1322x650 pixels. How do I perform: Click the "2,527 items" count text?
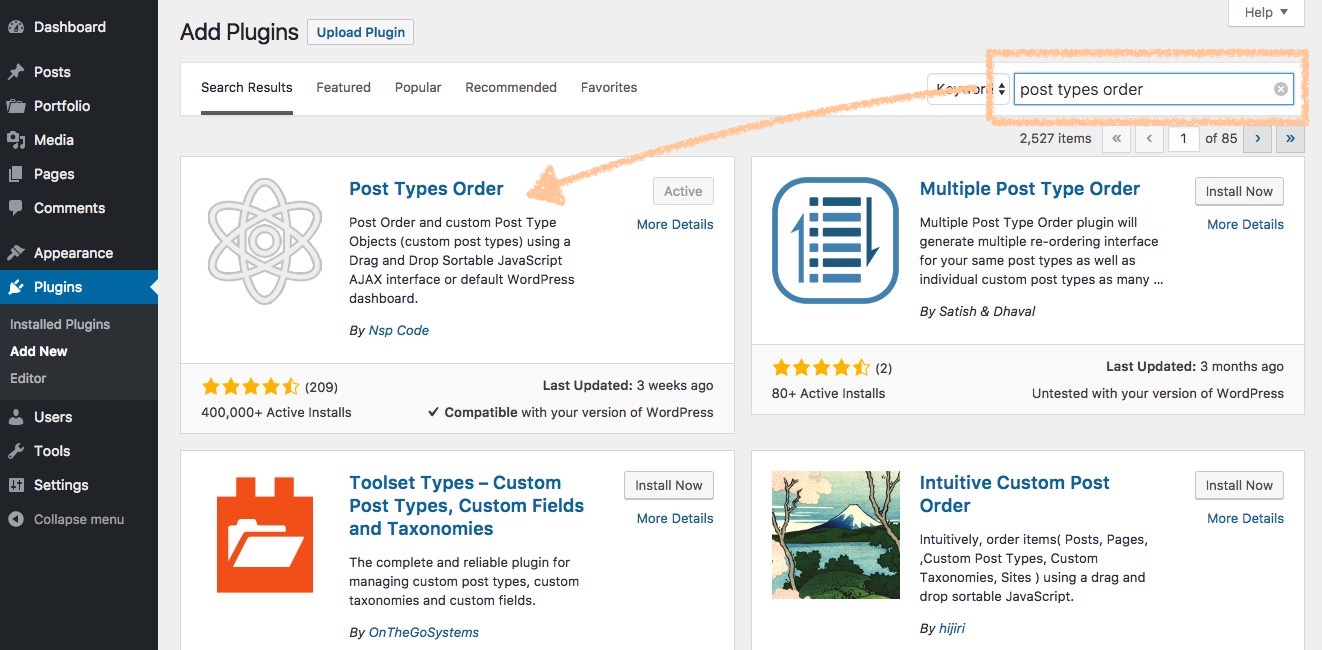[1055, 139]
